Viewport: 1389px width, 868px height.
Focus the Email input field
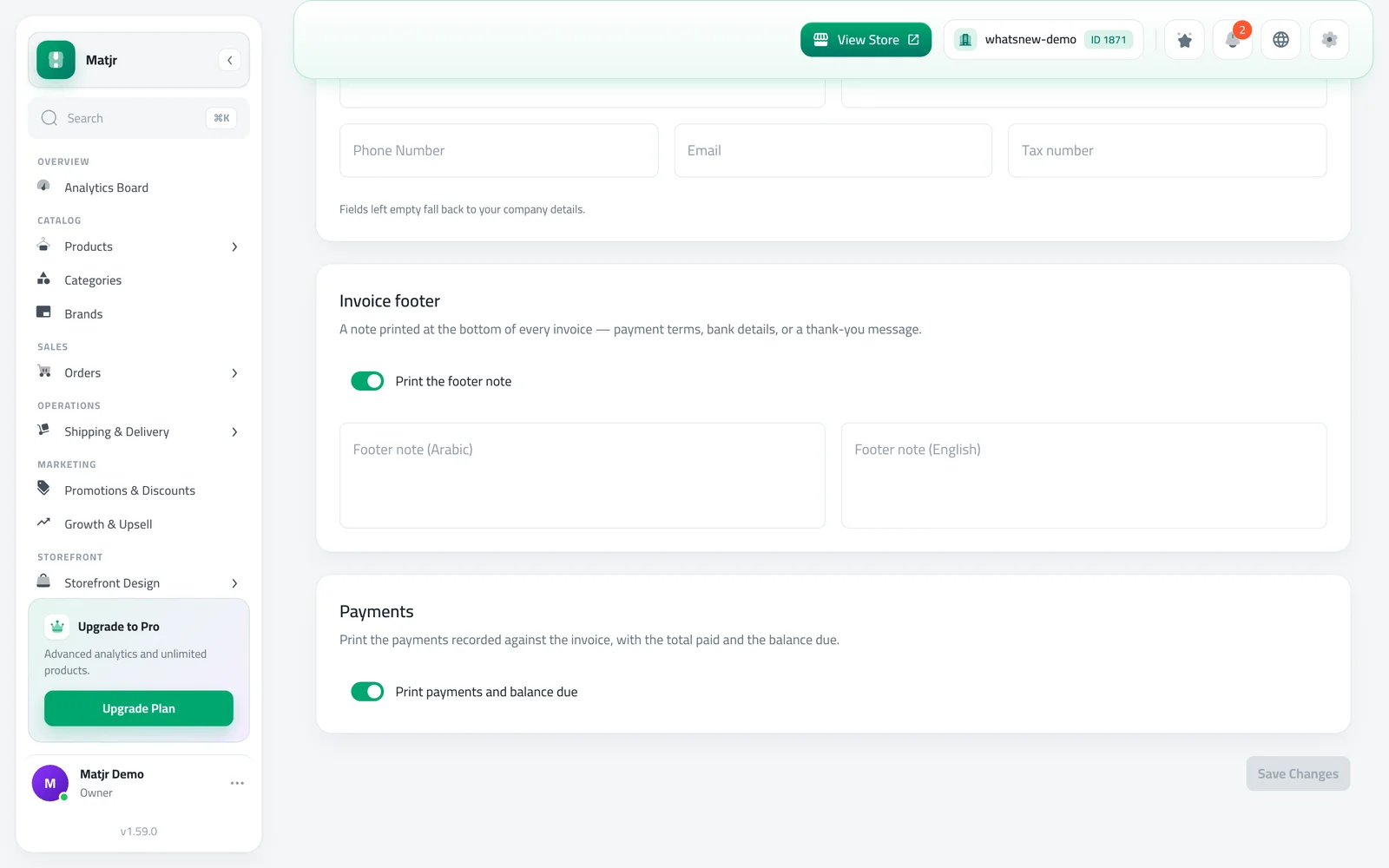click(833, 150)
